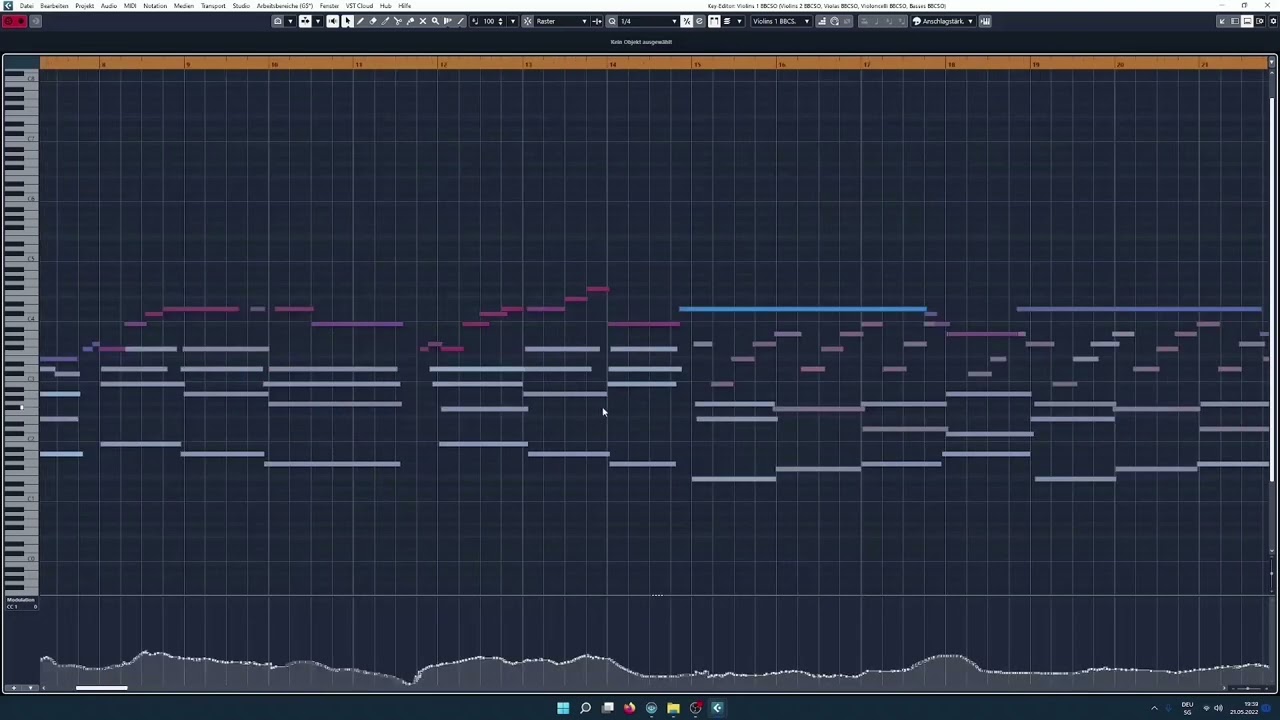Open Auto-Scroll settings dropdown arrow
The width and height of the screenshot is (1280, 720).
tap(318, 21)
